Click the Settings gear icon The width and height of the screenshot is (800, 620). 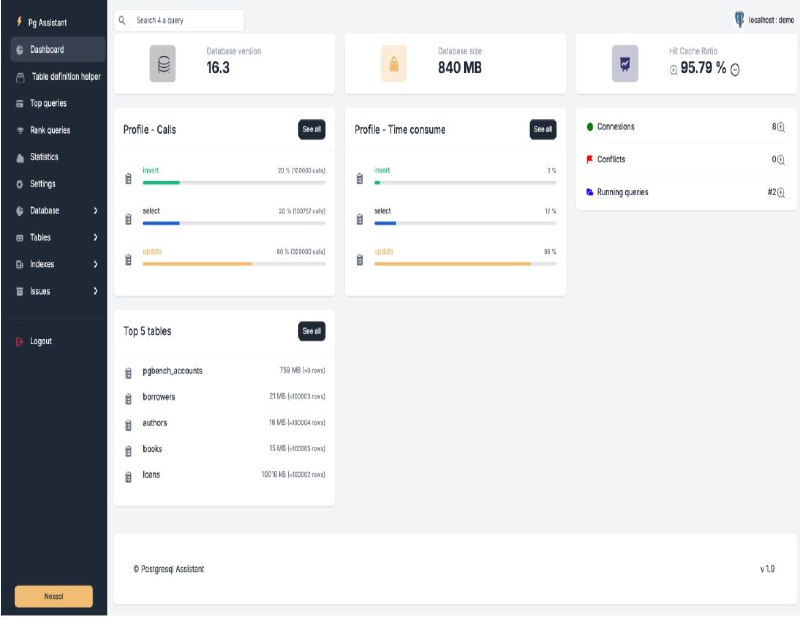pos(19,184)
